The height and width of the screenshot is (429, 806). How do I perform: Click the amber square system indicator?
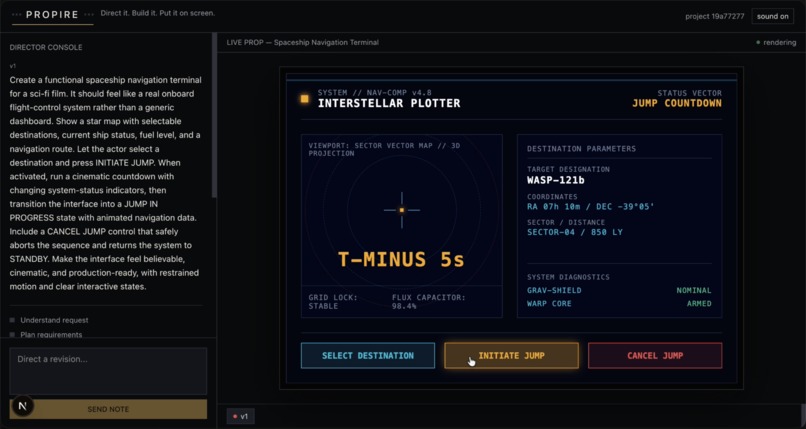coord(305,99)
